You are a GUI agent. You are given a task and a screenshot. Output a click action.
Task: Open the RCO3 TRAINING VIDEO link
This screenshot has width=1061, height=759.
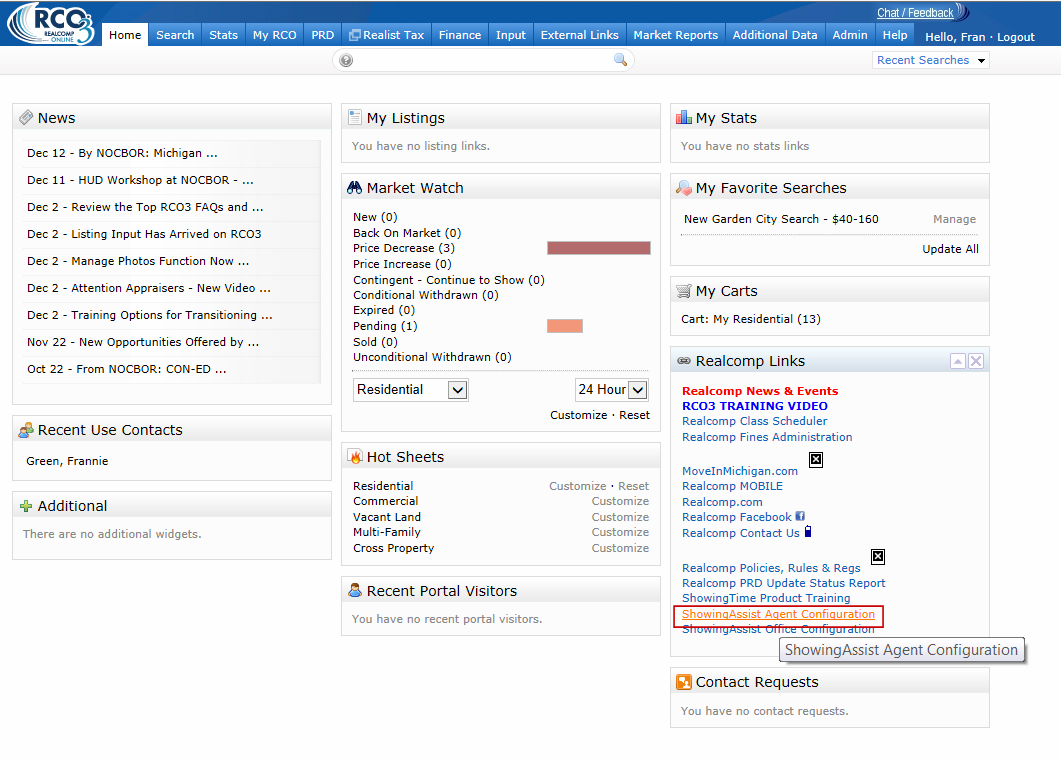click(754, 406)
